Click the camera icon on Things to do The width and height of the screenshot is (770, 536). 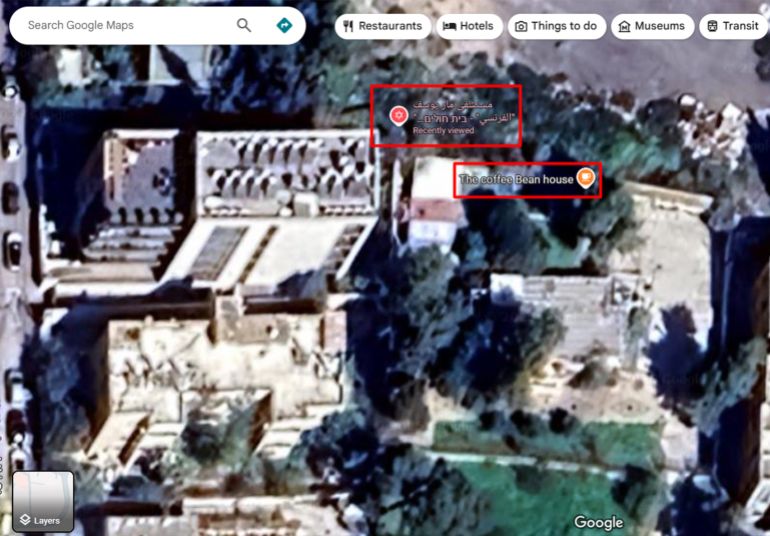521,26
